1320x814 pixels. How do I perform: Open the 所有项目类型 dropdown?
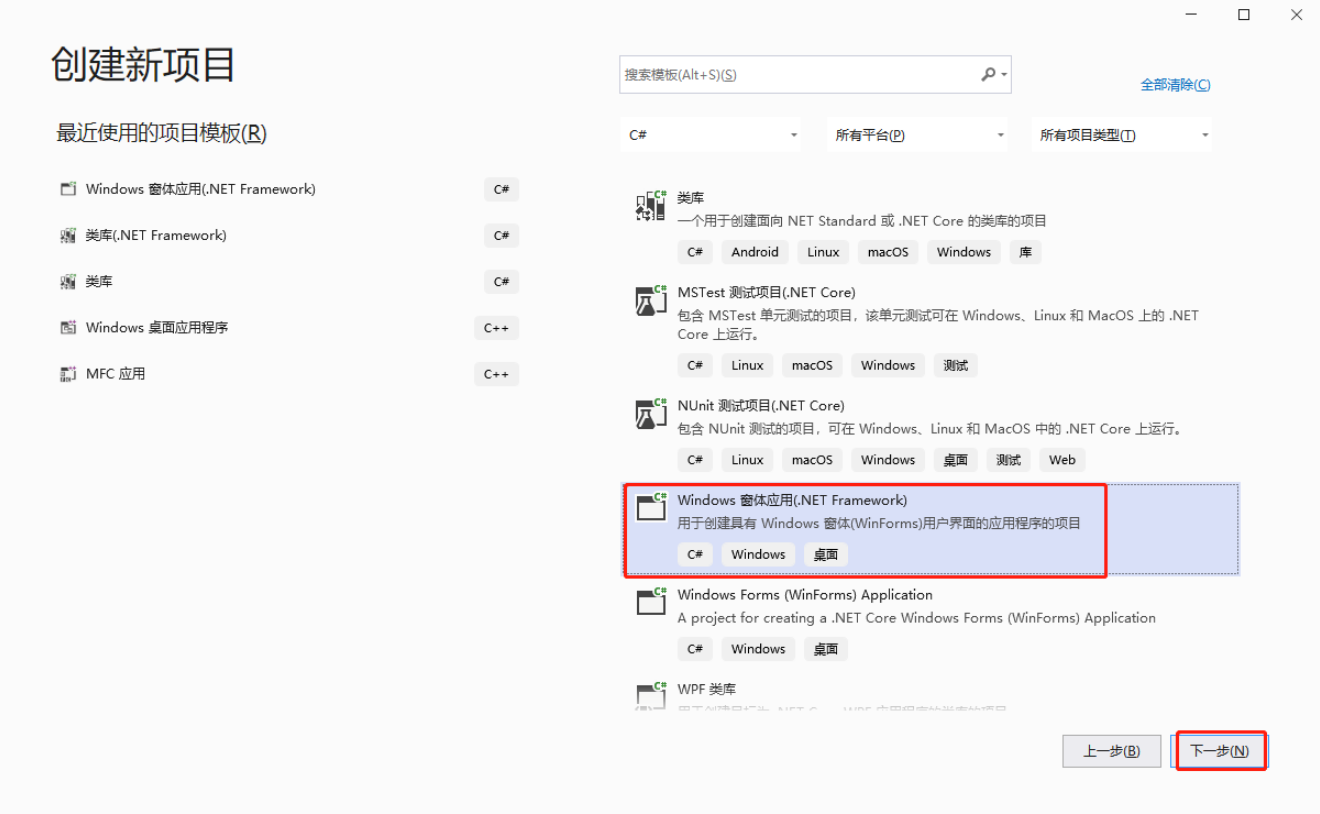[x=1122, y=135]
